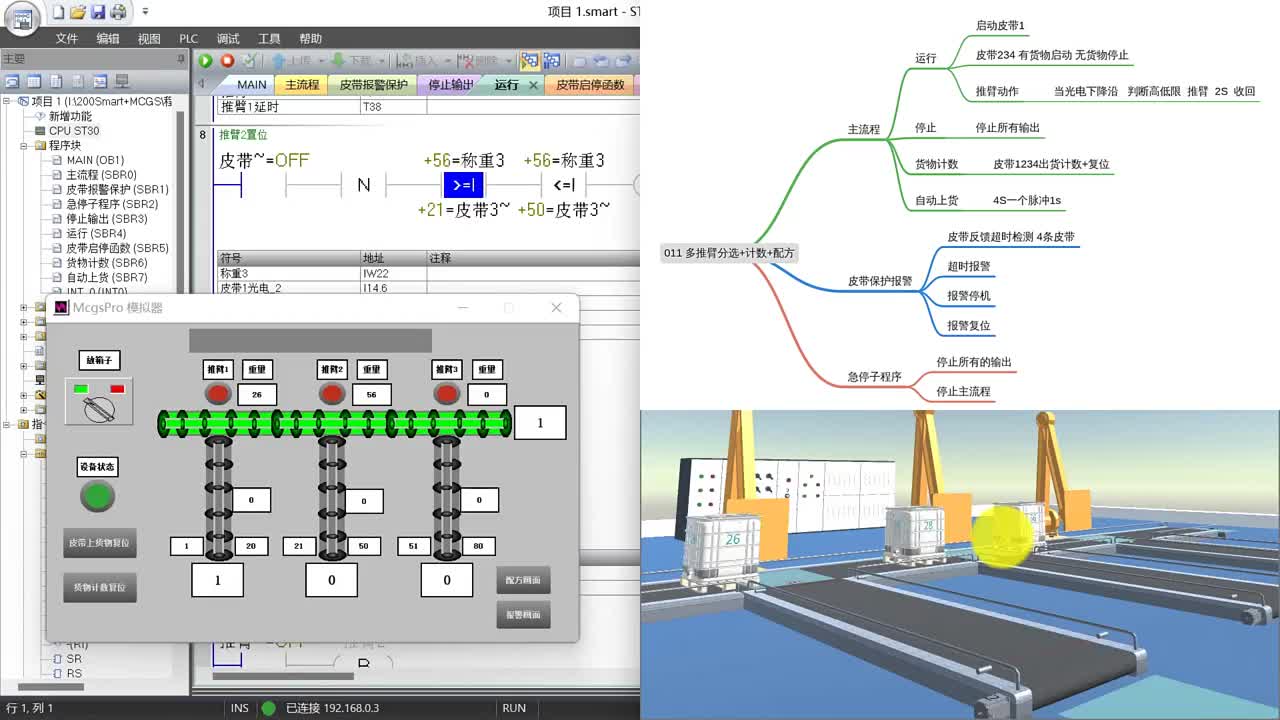The image size is (1280, 720).
Task: Collapse the 程序块 folder in project tree
Action: point(24,146)
